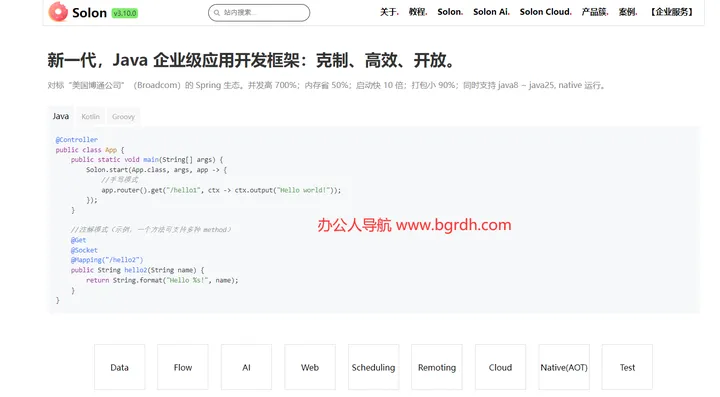Open the Cloud category card

(x=500, y=367)
